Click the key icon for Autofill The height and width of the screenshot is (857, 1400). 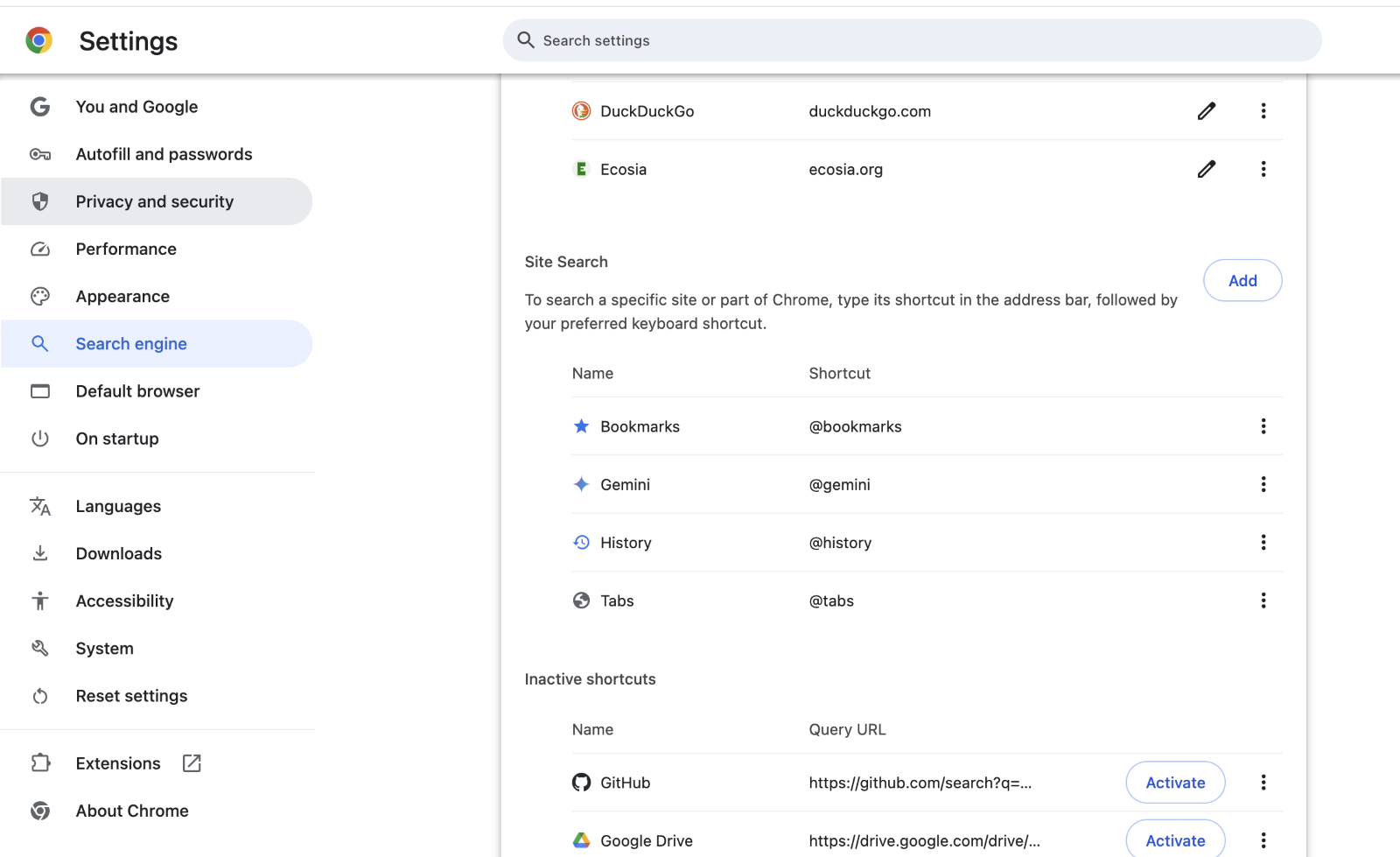pyautogui.click(x=40, y=154)
